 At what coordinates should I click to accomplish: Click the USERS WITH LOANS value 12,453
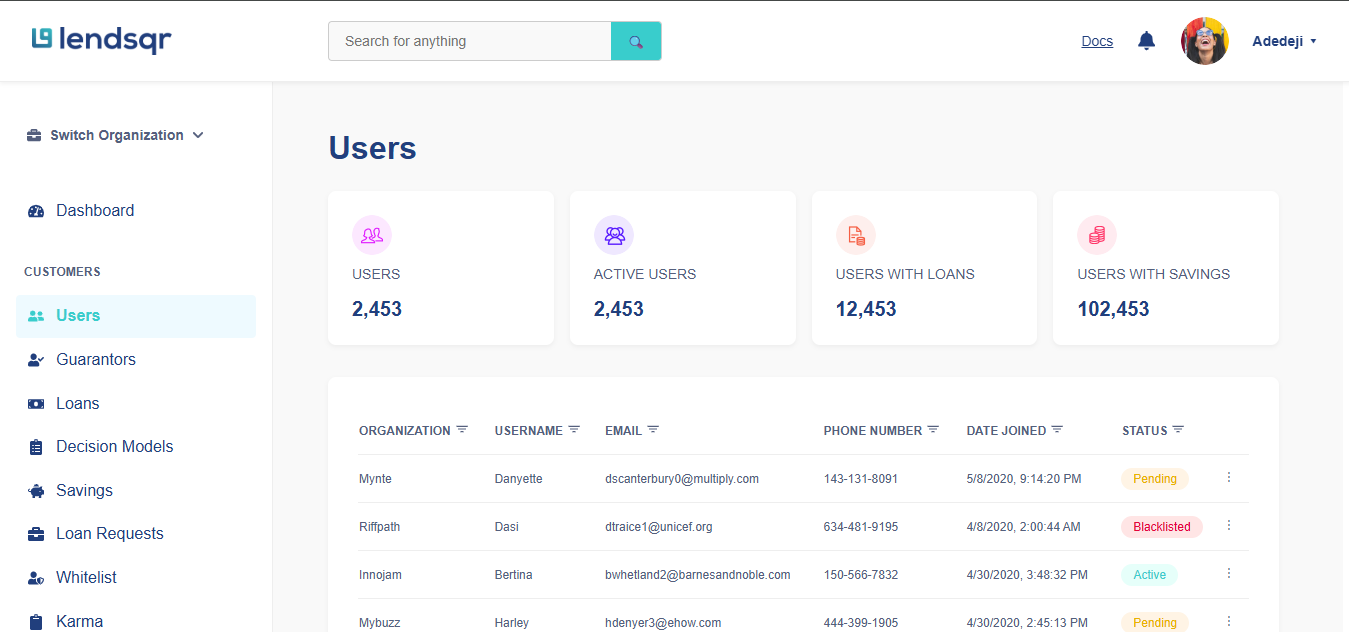point(866,310)
